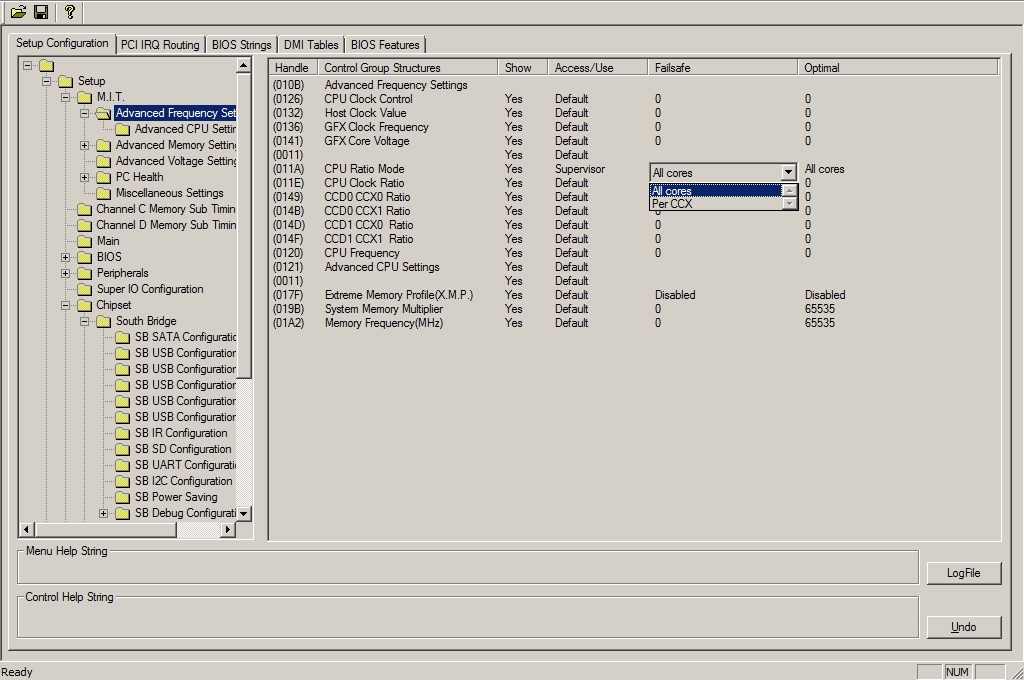Viewport: 1024px width, 680px height.
Task: Open the DMI Tables tab
Action: pyautogui.click(x=310, y=45)
